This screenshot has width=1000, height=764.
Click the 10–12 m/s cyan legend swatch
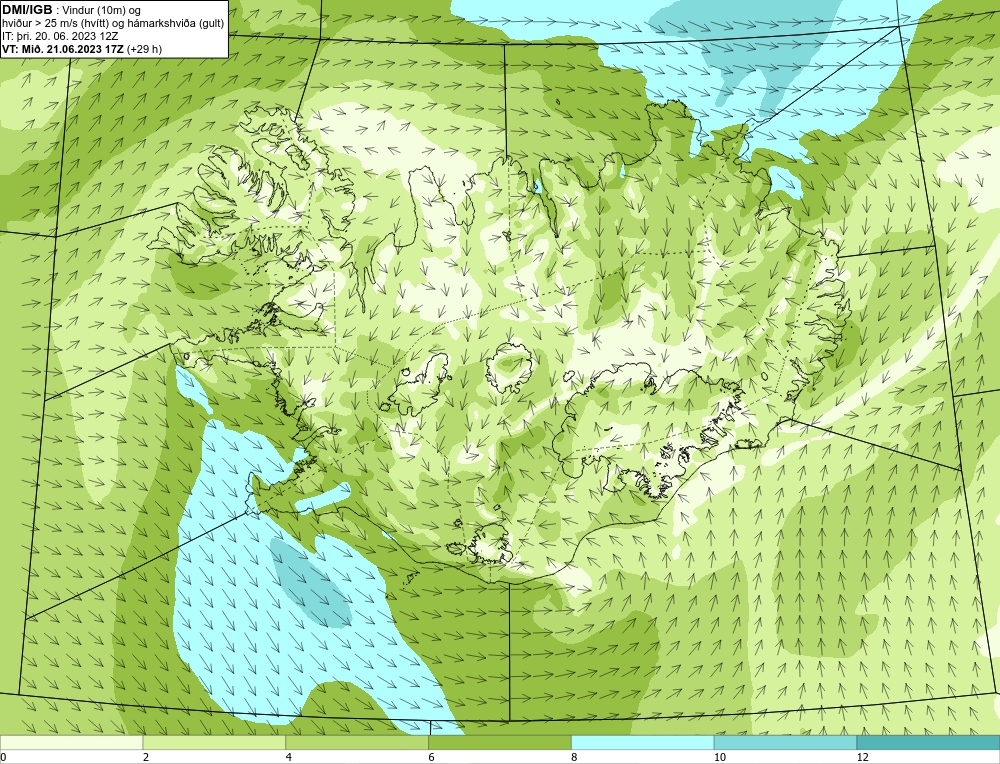[785, 743]
